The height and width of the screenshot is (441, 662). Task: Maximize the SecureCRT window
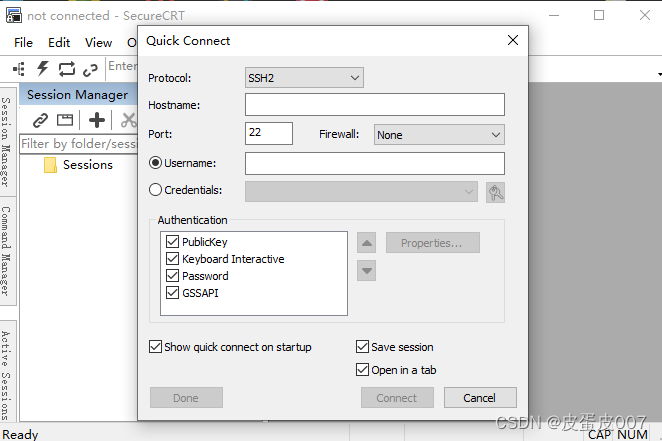click(x=599, y=15)
